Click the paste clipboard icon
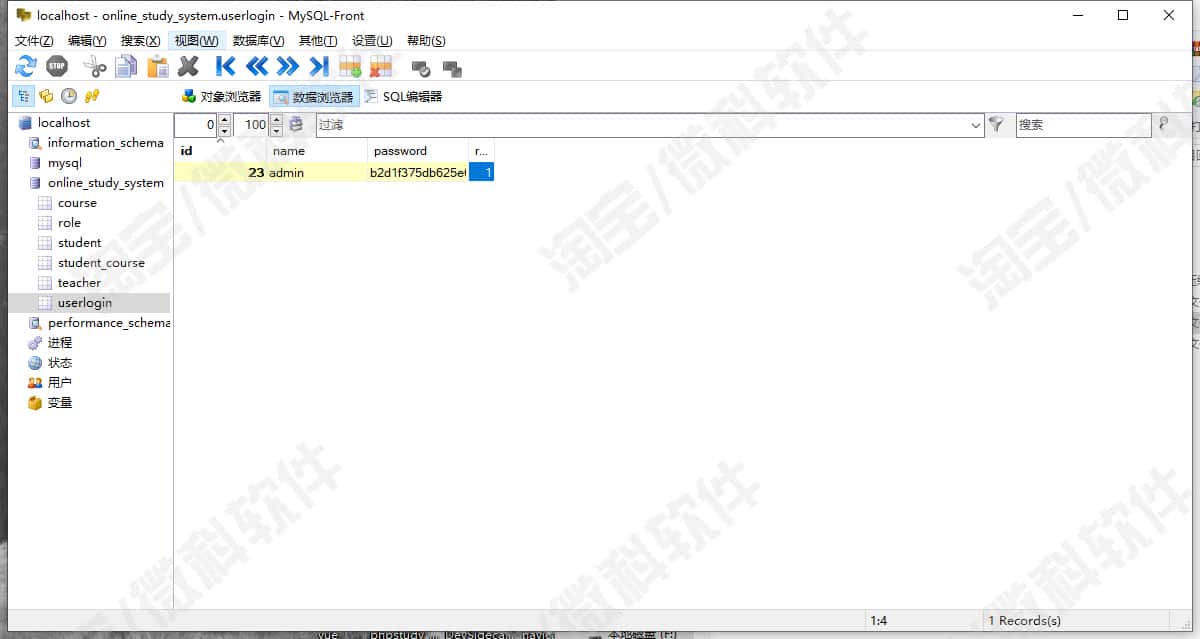This screenshot has height=639, width=1200. click(x=158, y=67)
